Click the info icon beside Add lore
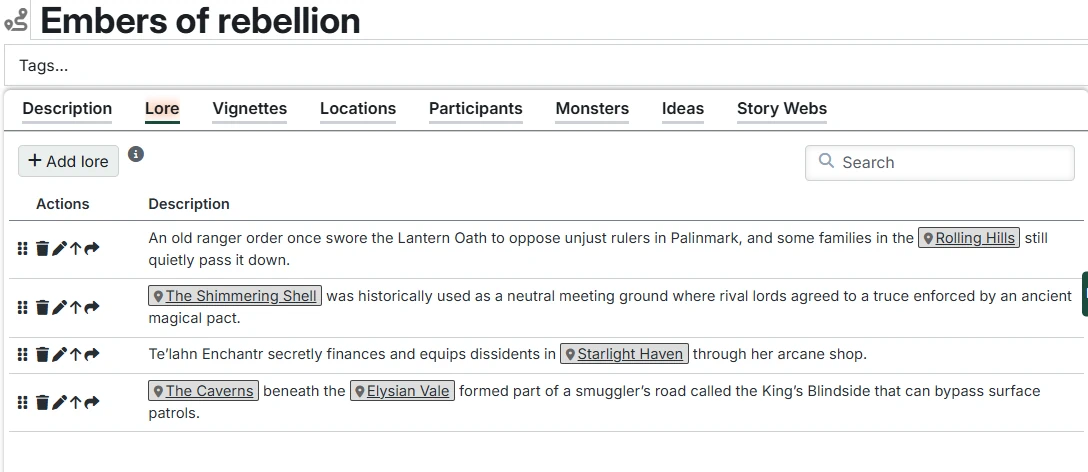Screen dimensions: 1088x472 136,154
